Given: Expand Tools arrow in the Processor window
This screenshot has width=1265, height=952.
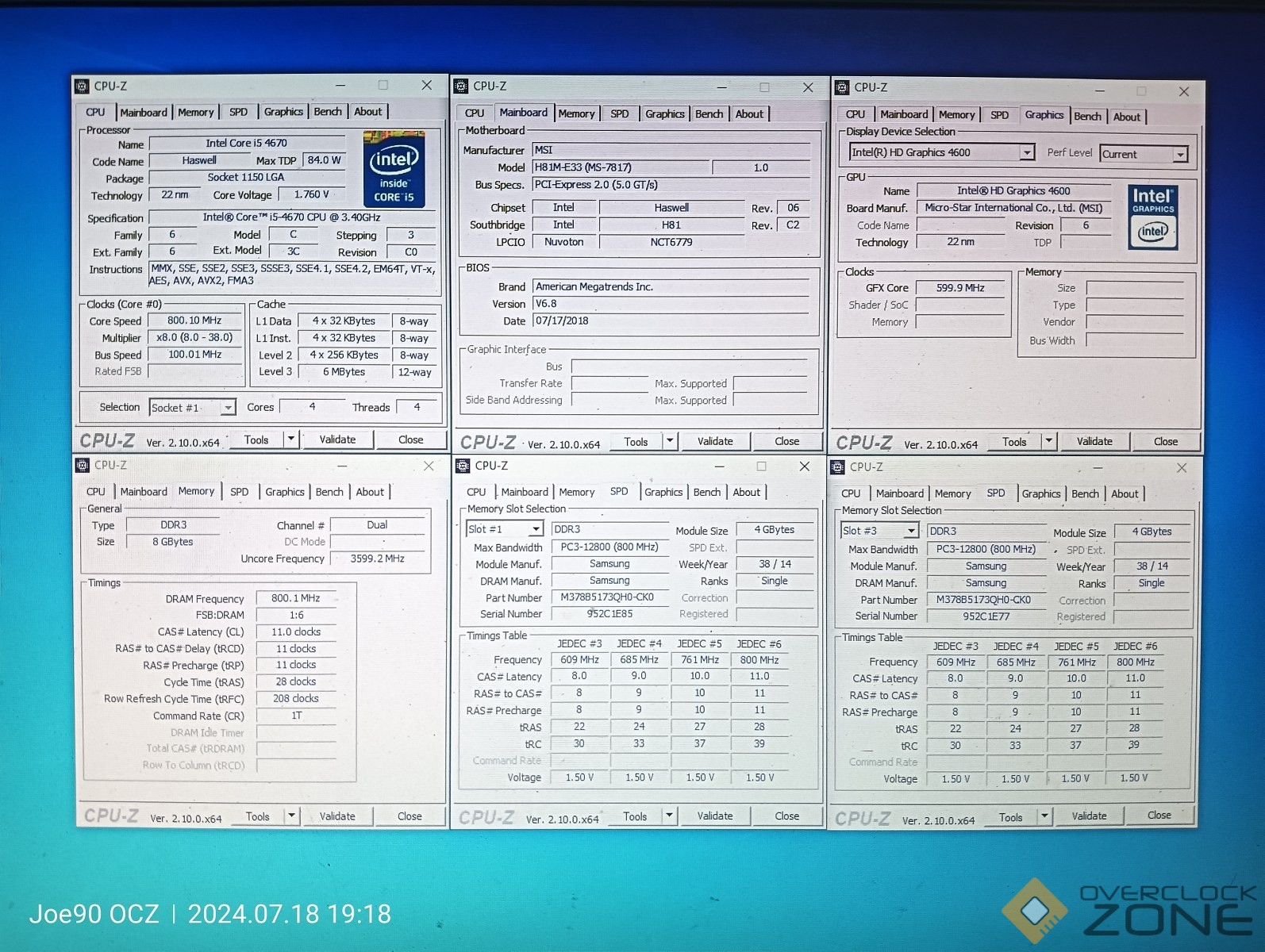Looking at the screenshot, I should 291,439.
